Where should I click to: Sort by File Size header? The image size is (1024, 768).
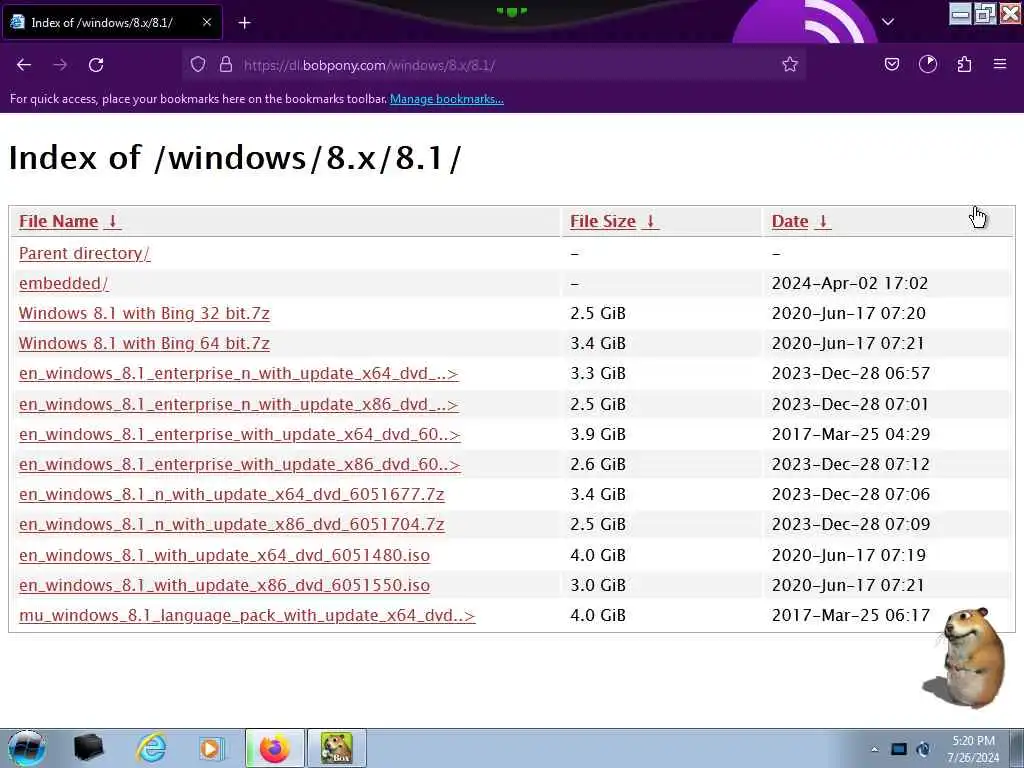point(603,221)
